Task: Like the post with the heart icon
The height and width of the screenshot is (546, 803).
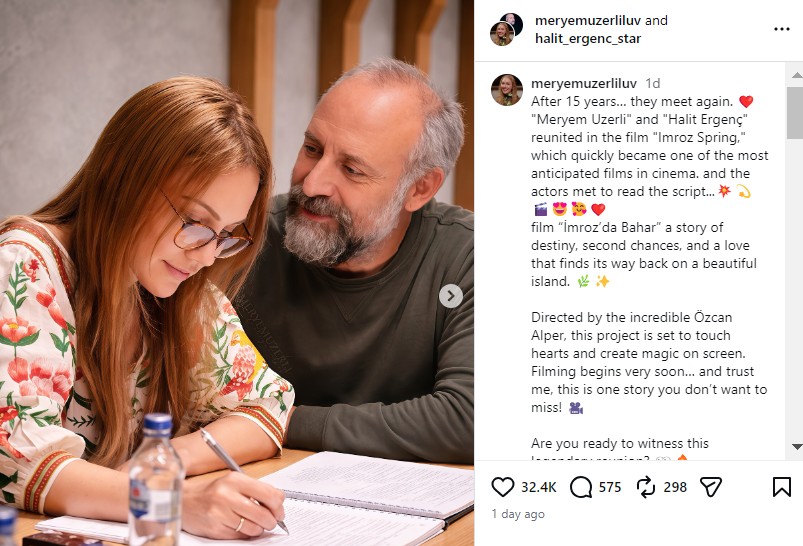Action: click(x=503, y=487)
